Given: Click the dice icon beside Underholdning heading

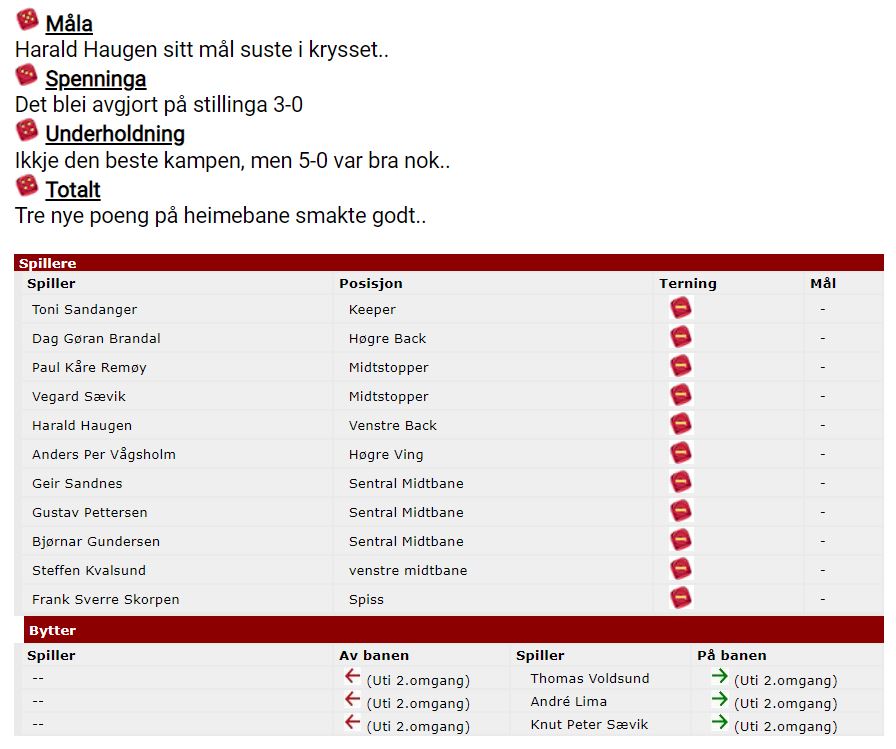Looking at the screenshot, I should click(26, 130).
